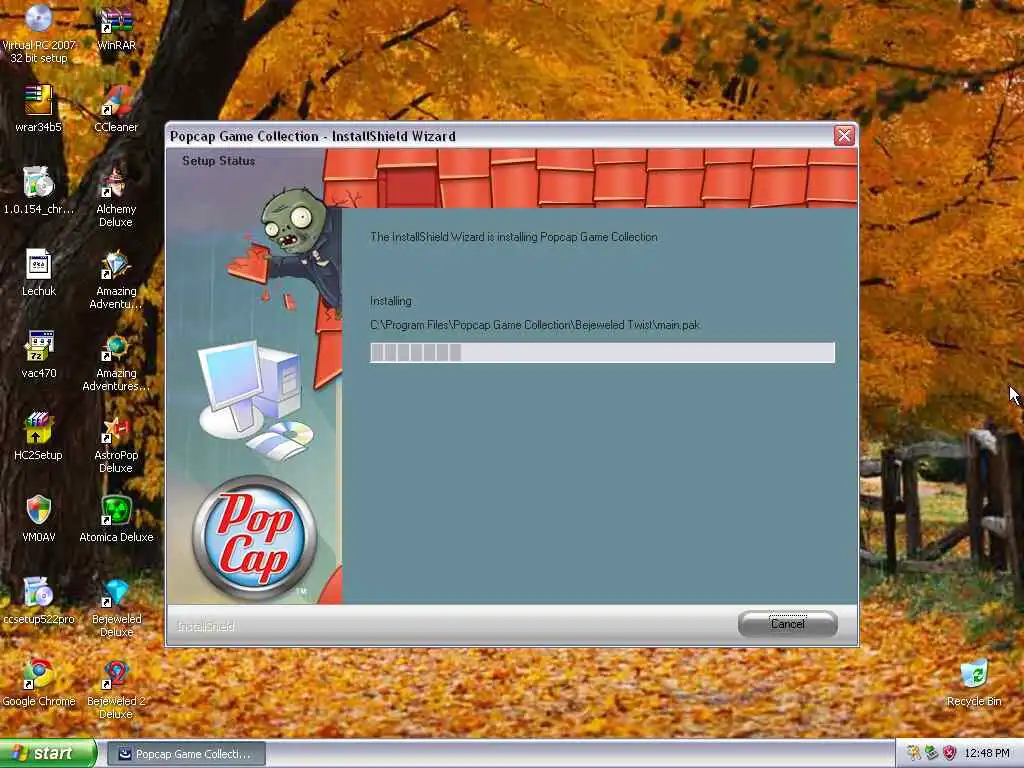Select the Recycle Bin icon
This screenshot has width=1024, height=768.
(x=974, y=683)
